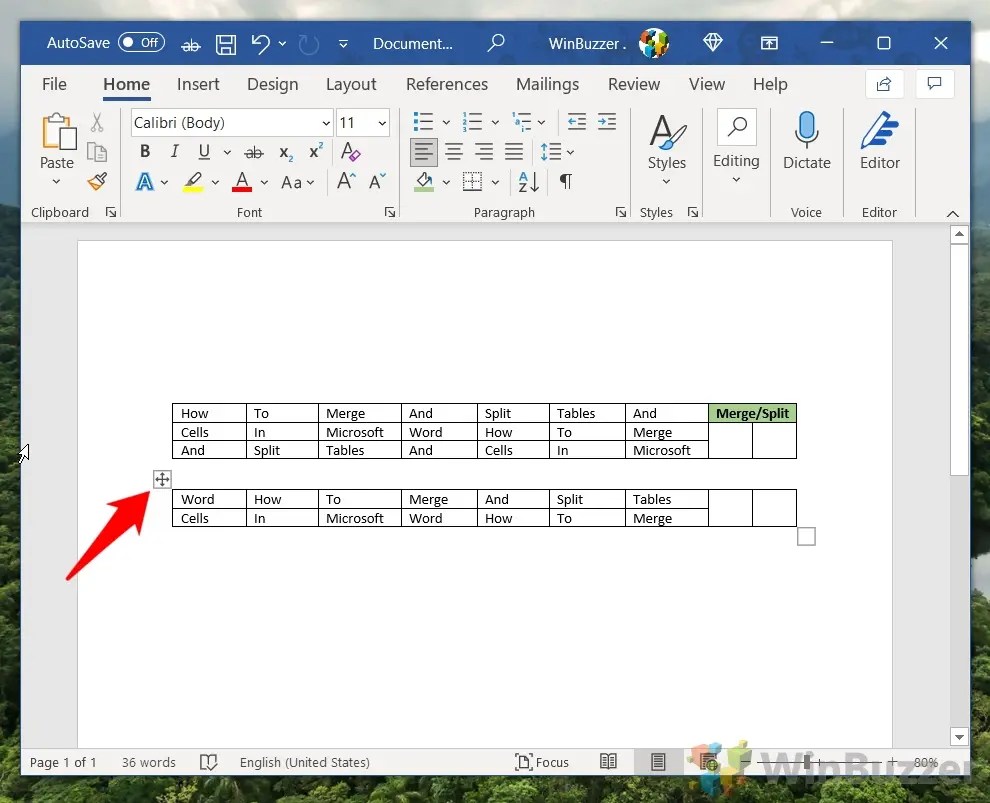Click the Paste button
The width and height of the screenshot is (990, 803).
tap(57, 140)
